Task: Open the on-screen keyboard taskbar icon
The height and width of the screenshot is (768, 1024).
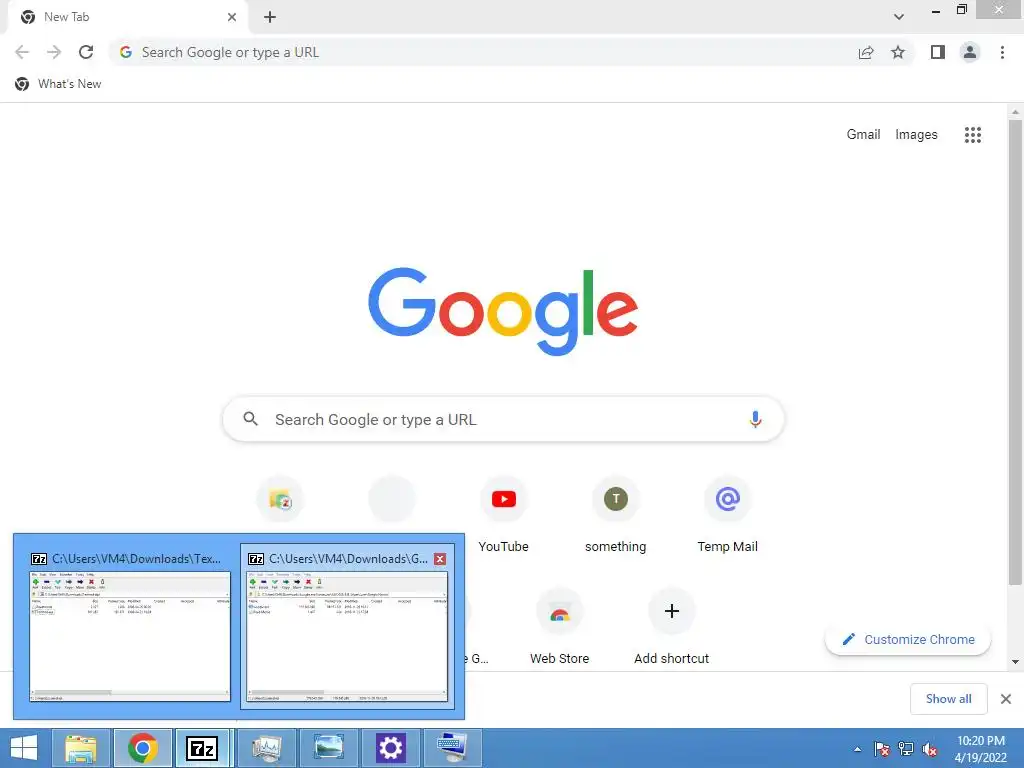Action: (x=453, y=748)
